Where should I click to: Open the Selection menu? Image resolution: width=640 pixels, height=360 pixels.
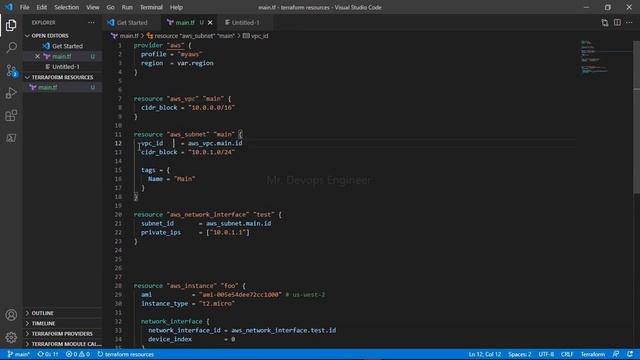click(67, 7)
